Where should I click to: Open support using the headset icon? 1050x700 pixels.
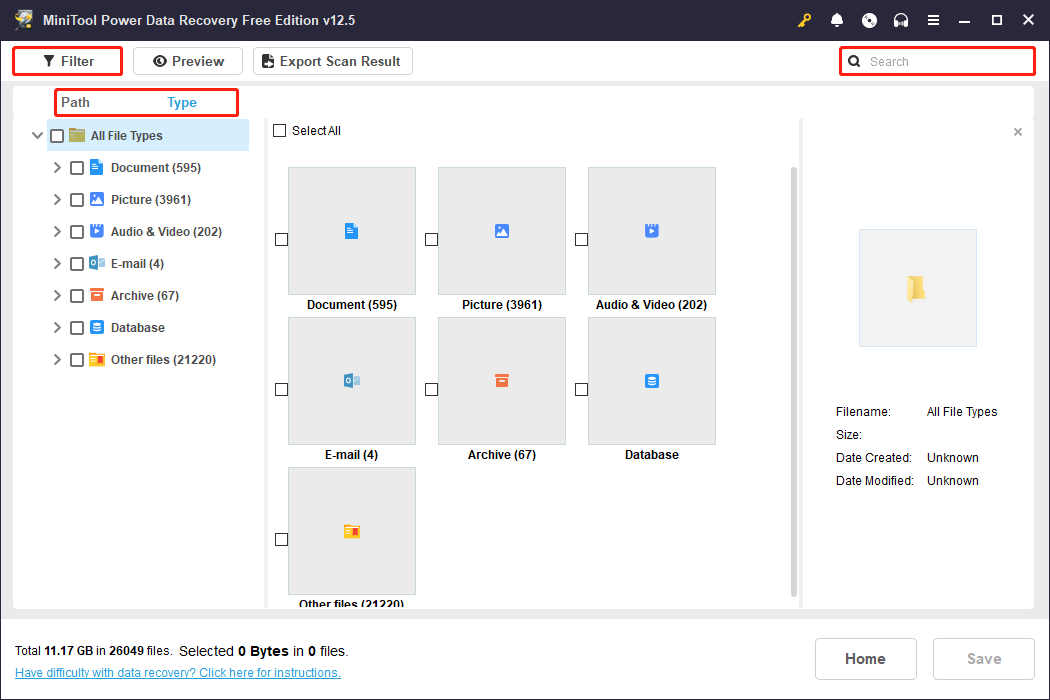901,20
